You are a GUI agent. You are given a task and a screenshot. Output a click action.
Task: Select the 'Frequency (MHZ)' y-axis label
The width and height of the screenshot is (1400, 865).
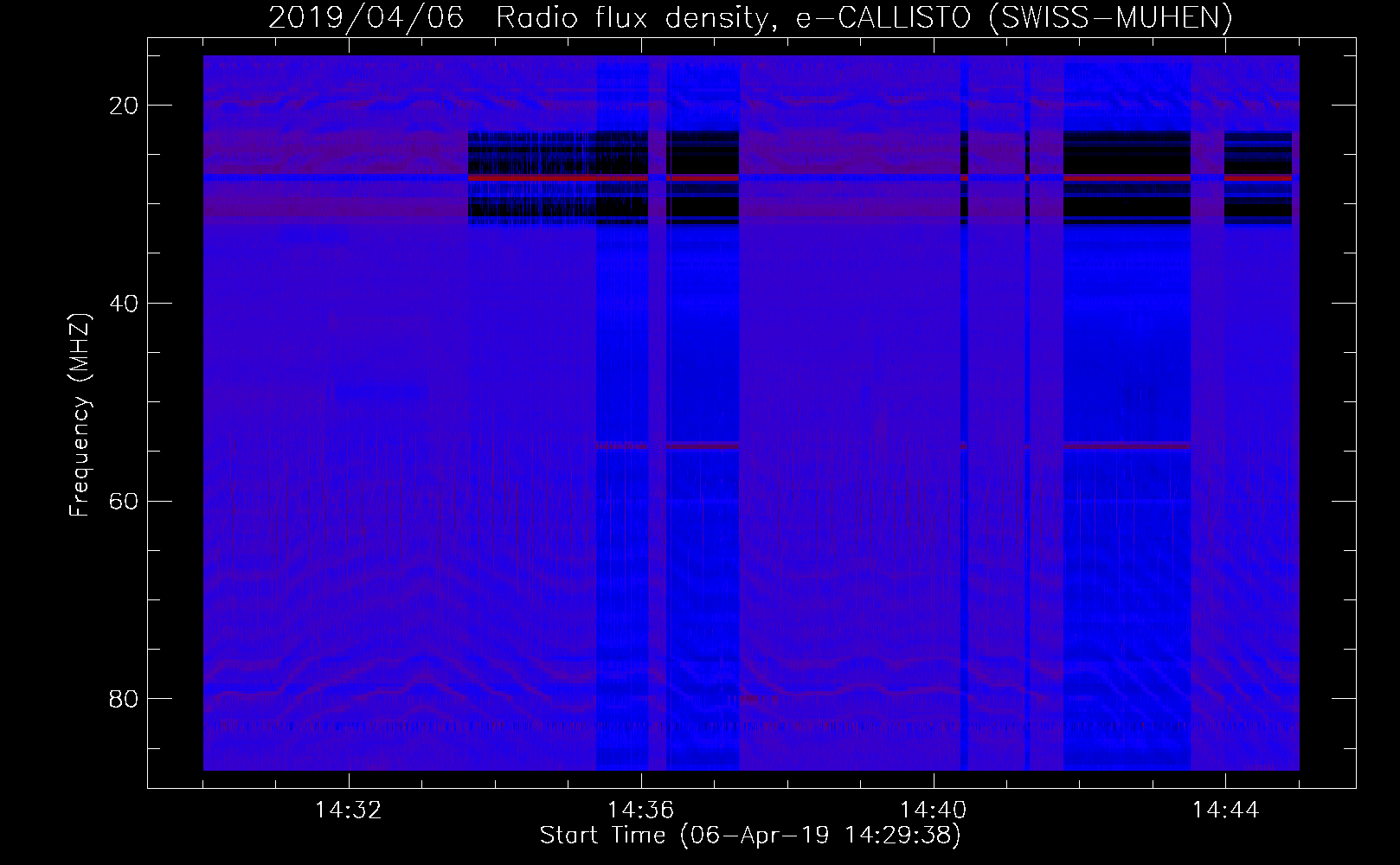tap(79, 415)
